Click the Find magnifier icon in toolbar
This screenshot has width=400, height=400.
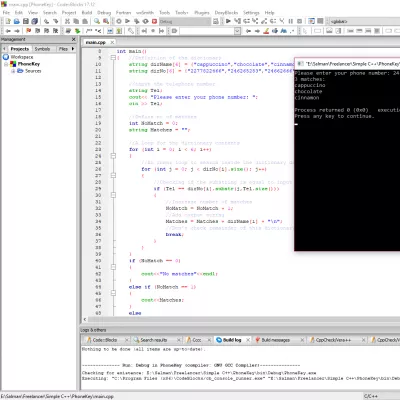[x=97, y=21]
